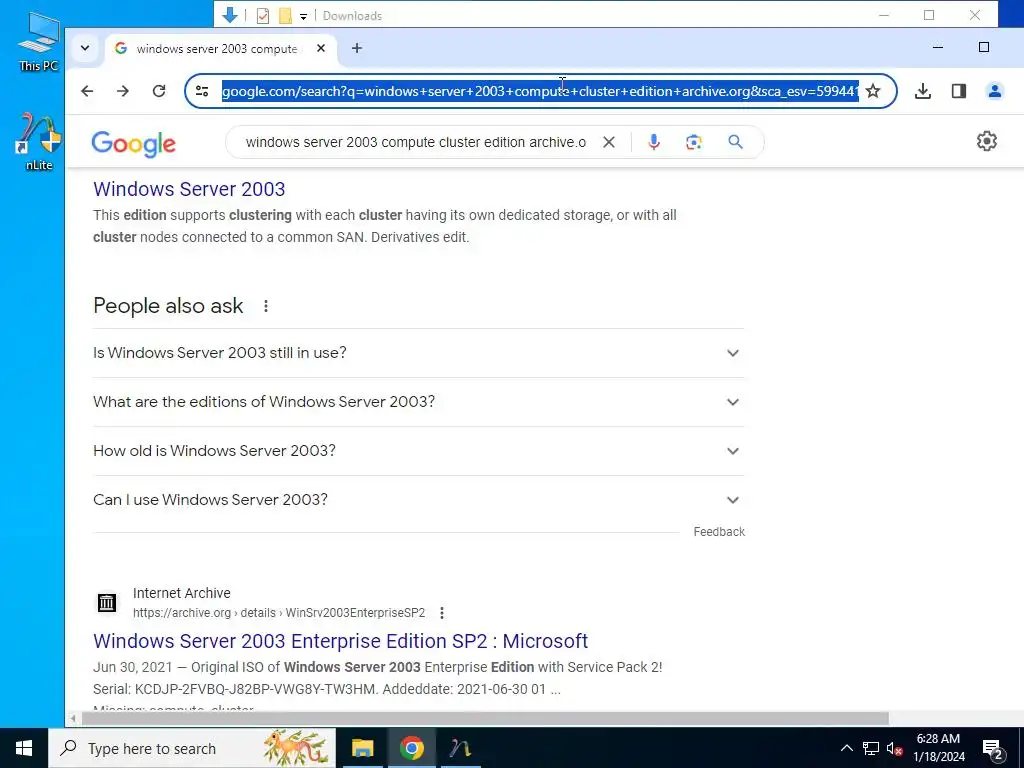This screenshot has width=1024, height=768.
Task: Open More options beside People also ask
Action: (x=266, y=306)
